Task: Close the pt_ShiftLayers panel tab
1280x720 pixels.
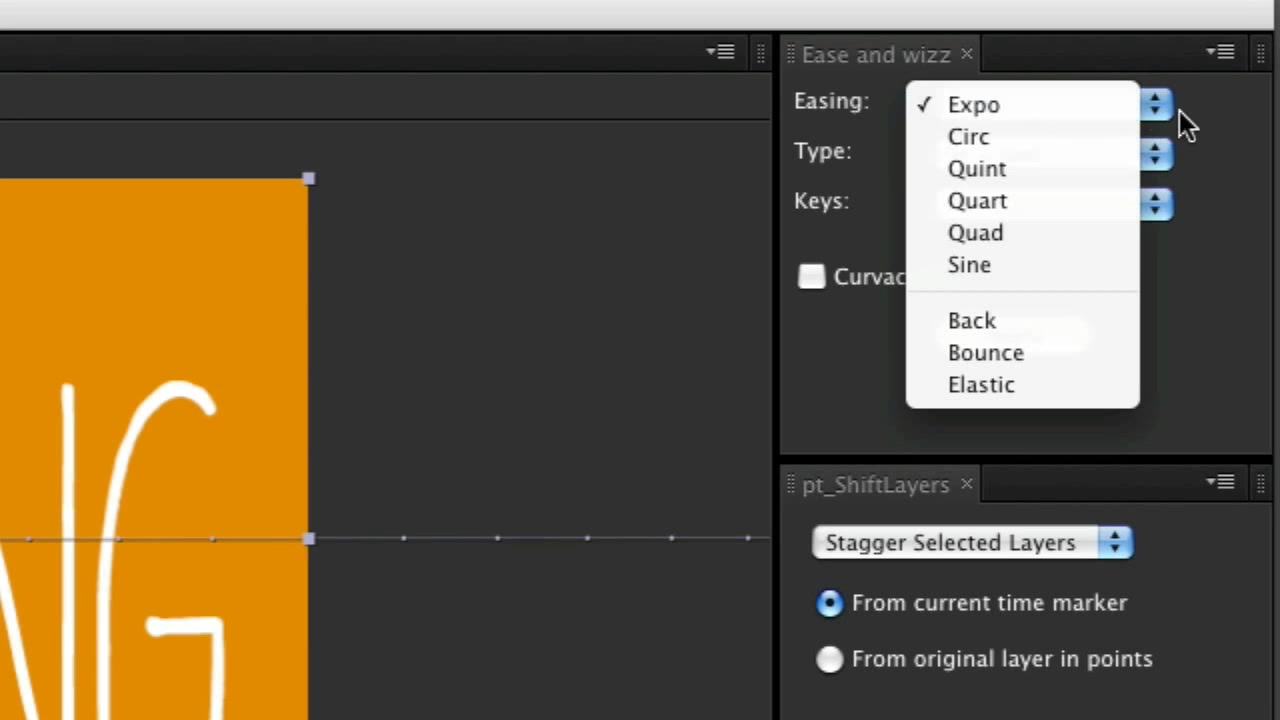Action: pyautogui.click(x=966, y=484)
